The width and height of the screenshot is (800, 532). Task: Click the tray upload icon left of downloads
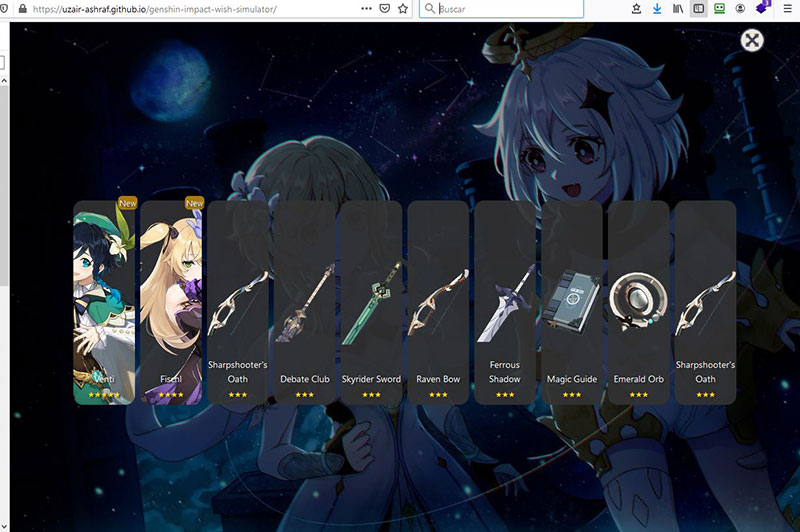coord(636,9)
